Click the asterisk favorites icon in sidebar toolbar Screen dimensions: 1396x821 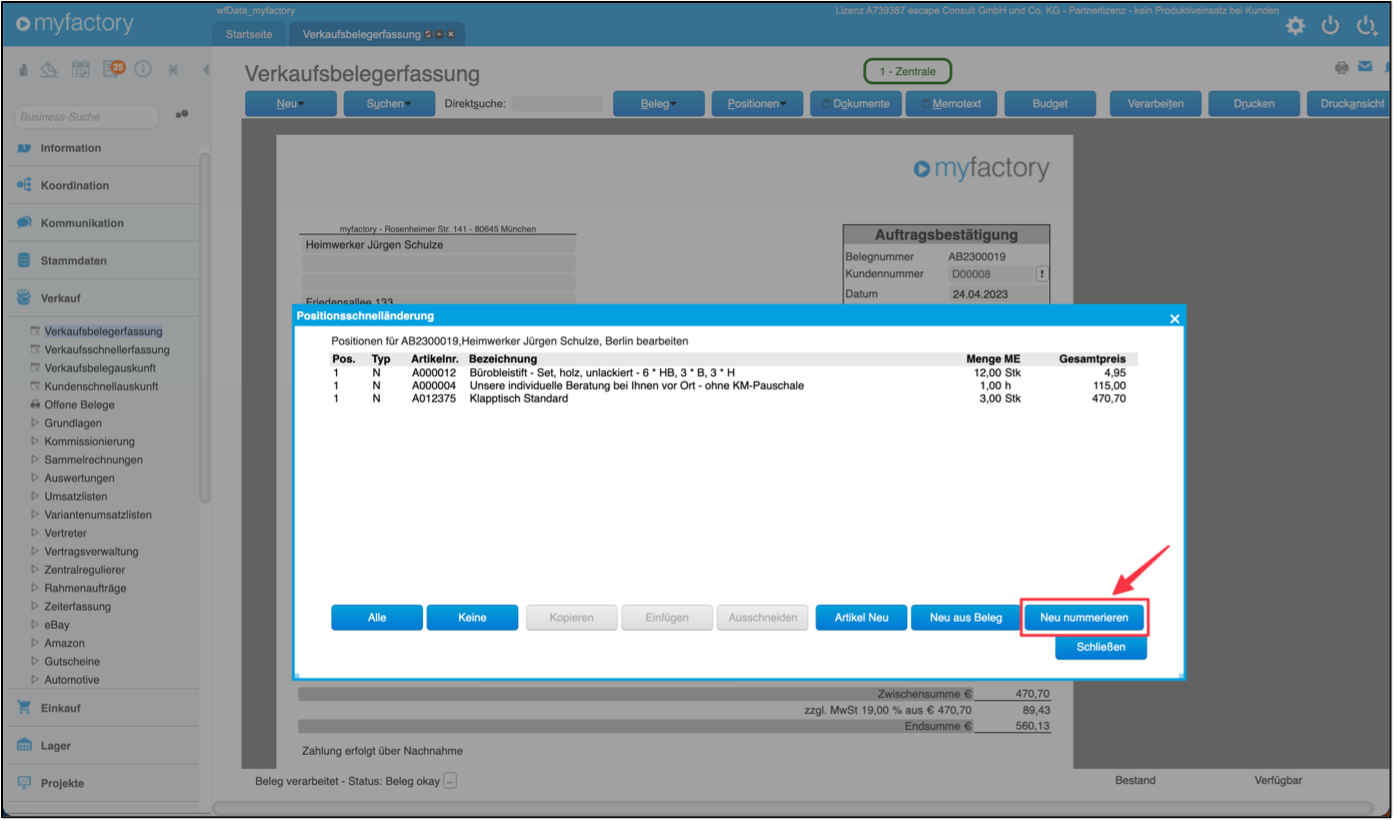[173, 69]
